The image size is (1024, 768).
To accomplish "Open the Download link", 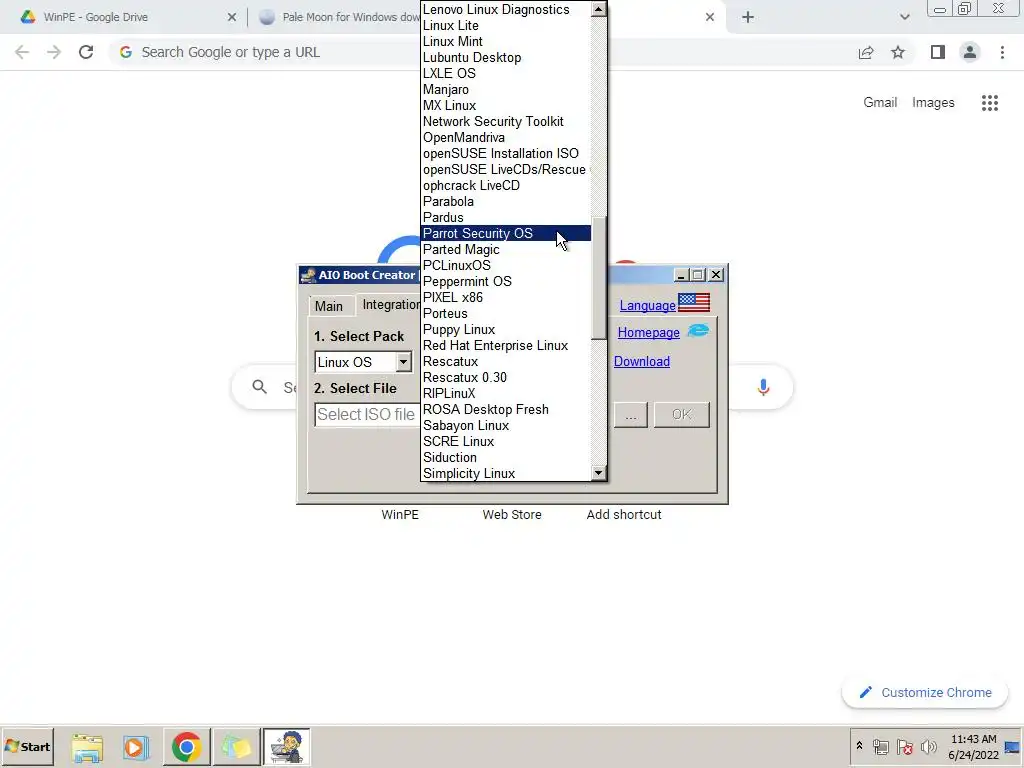I will click(x=641, y=361).
